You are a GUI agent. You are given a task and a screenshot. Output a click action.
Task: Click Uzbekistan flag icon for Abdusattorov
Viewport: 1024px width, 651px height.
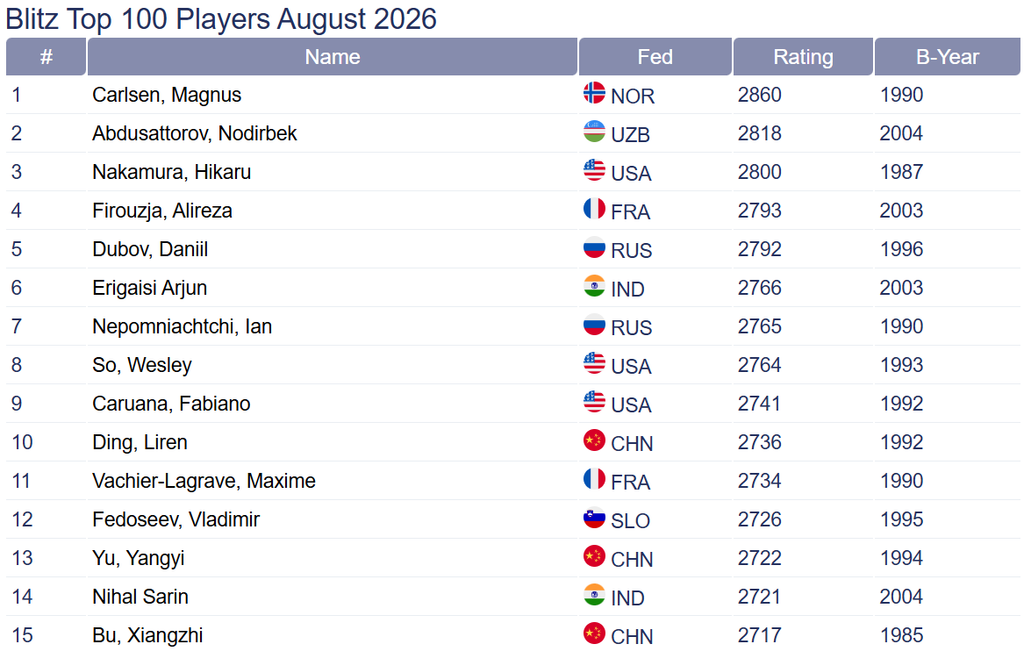click(x=594, y=131)
